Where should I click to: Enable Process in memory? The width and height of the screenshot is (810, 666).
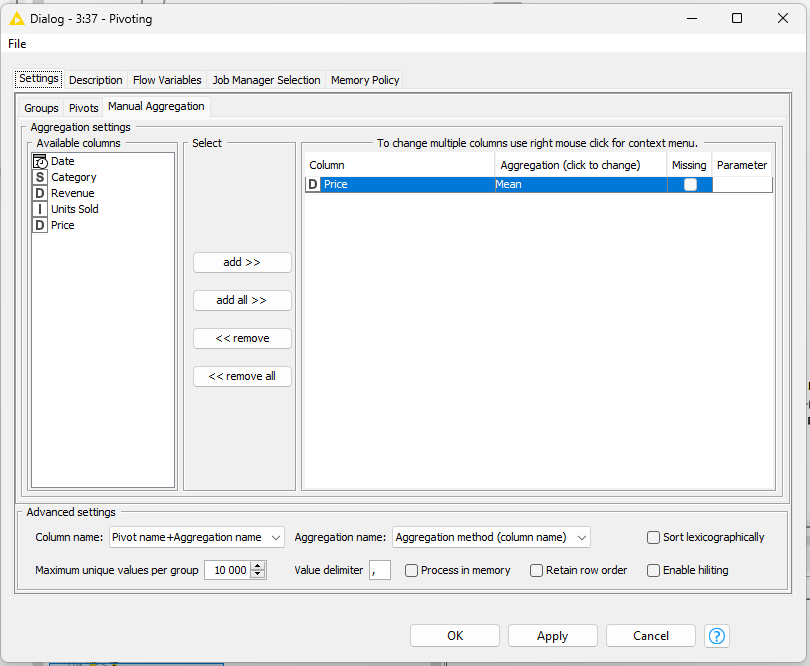pyautogui.click(x=411, y=570)
